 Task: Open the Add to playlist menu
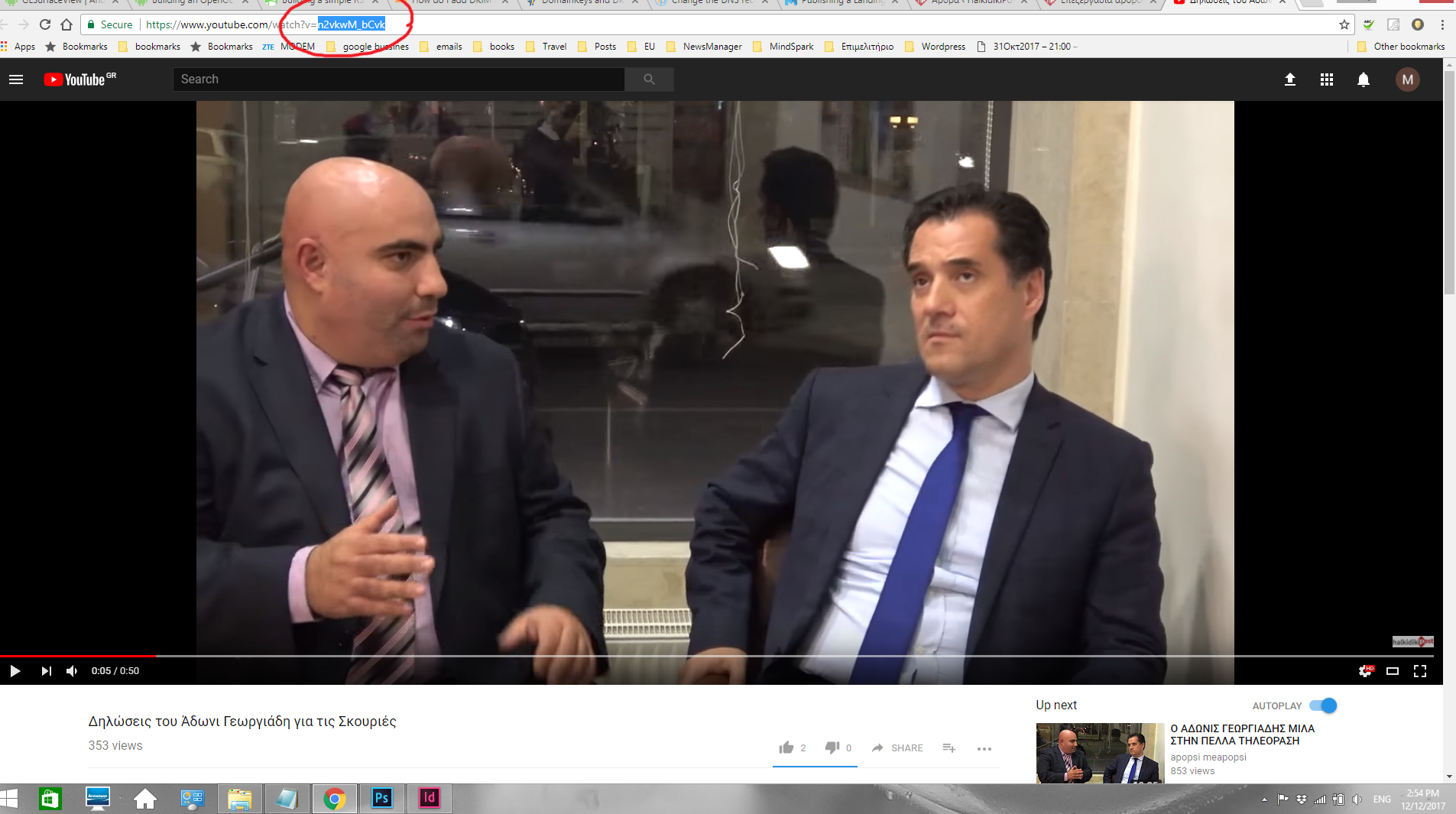pos(949,748)
